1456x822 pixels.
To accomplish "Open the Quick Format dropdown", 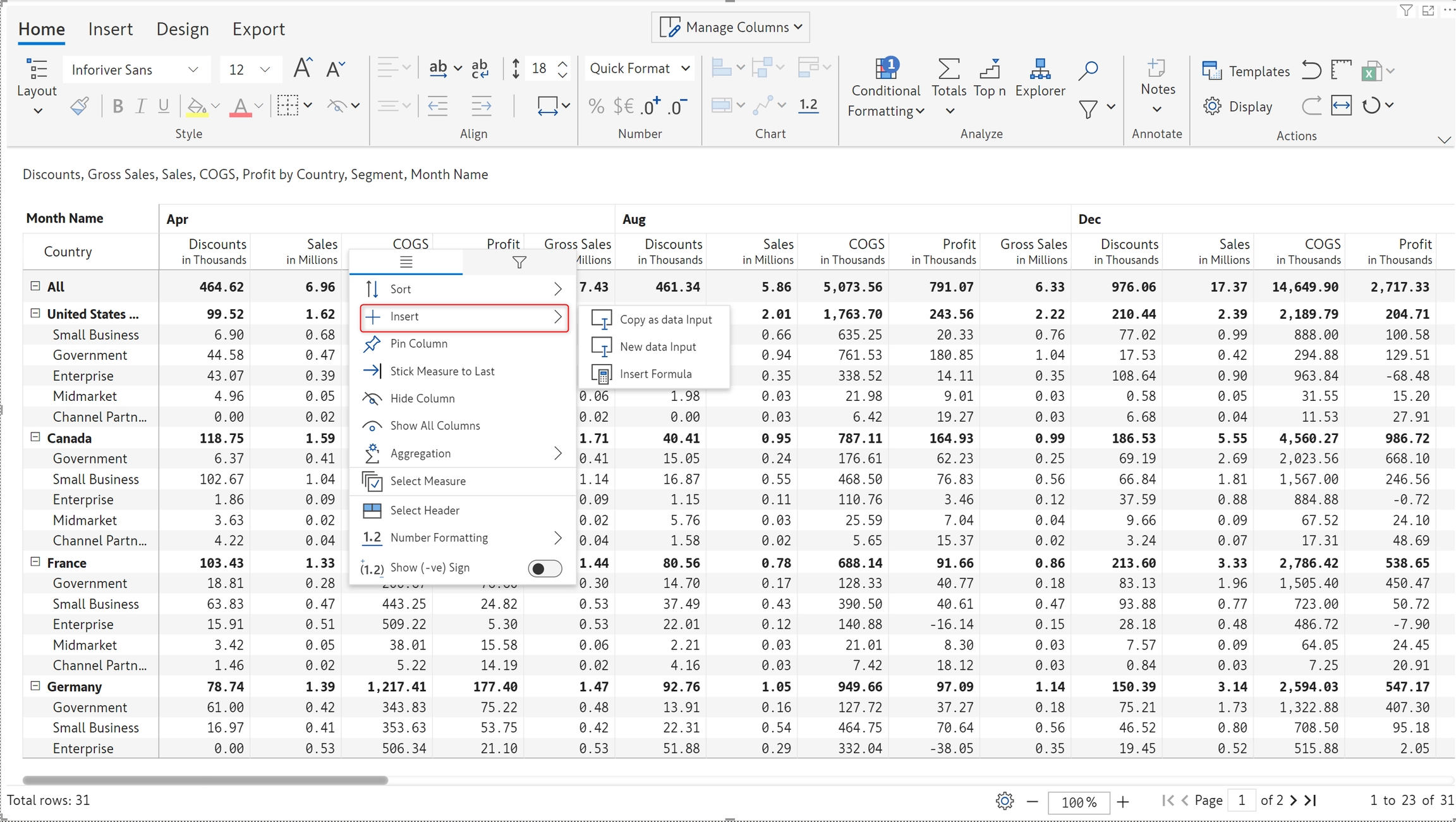I will [x=639, y=68].
